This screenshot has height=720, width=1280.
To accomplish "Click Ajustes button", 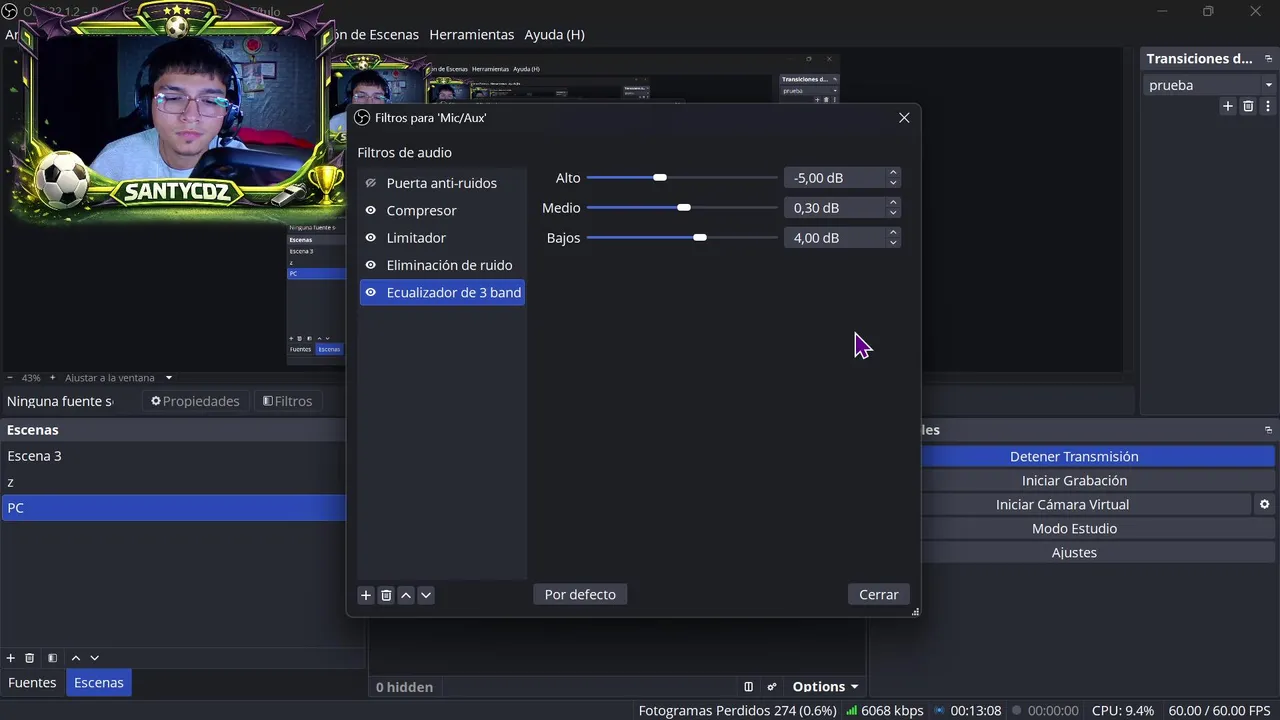I will point(1074,552).
